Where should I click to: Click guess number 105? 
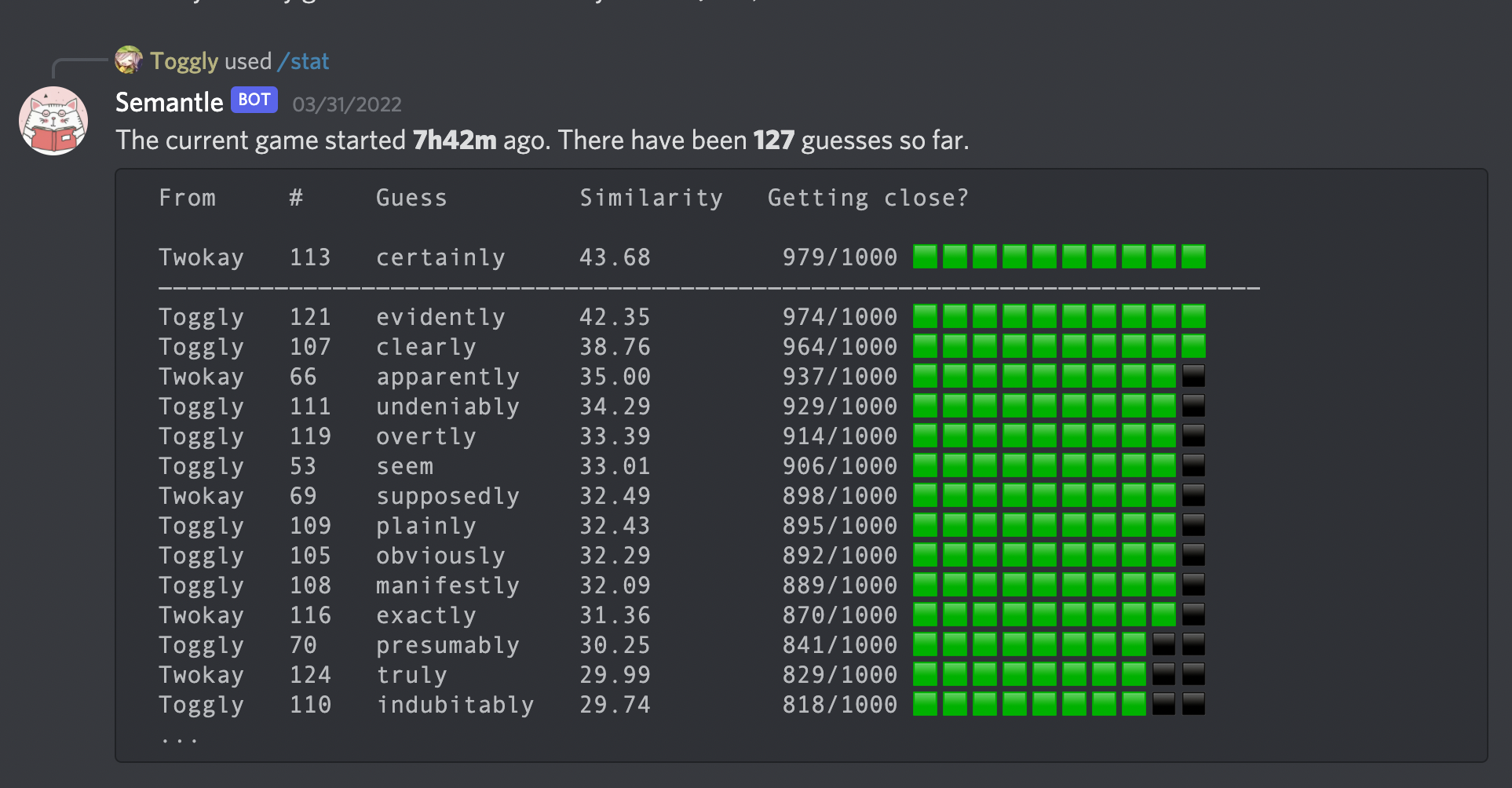point(310,556)
